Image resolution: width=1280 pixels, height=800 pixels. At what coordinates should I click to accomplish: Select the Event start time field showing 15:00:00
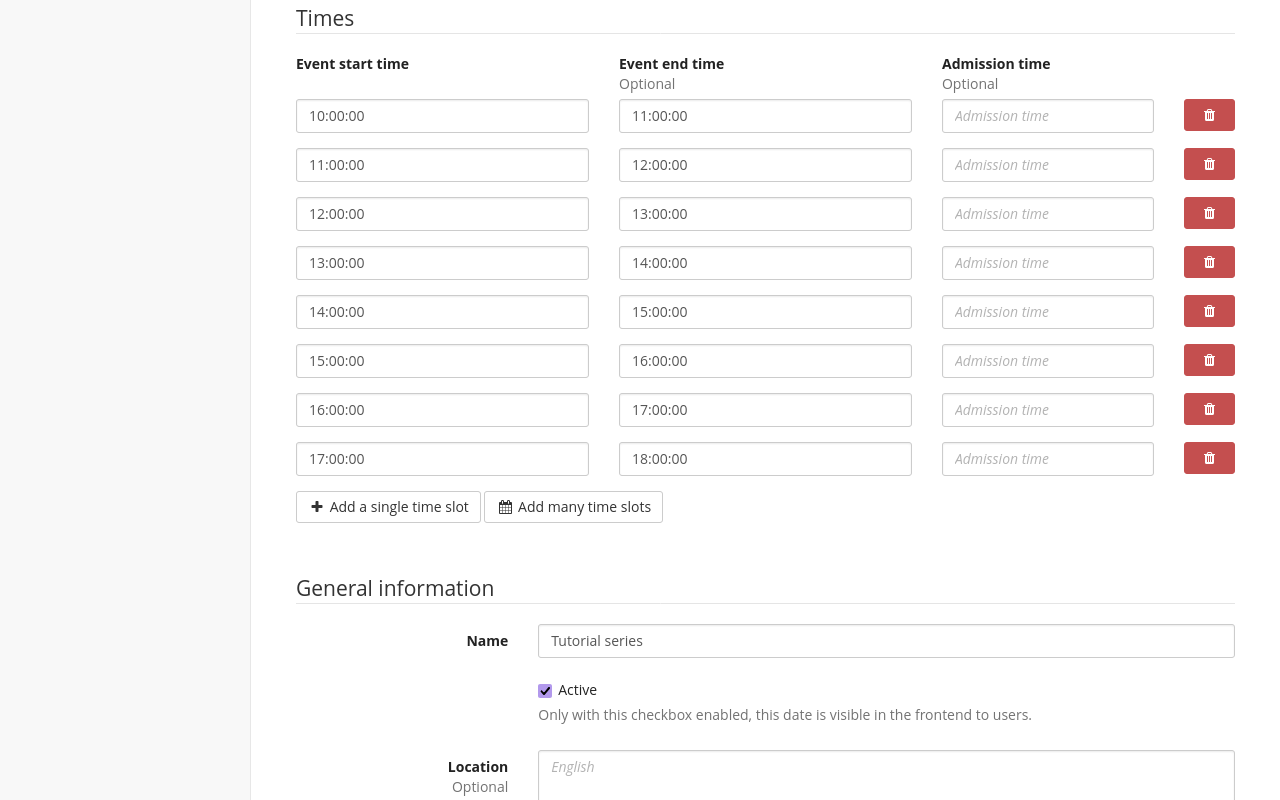pos(442,361)
